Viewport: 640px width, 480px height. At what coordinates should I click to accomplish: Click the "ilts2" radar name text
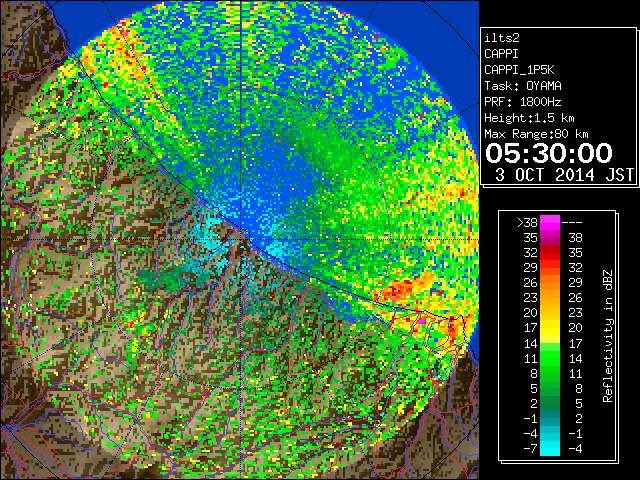click(x=502, y=38)
